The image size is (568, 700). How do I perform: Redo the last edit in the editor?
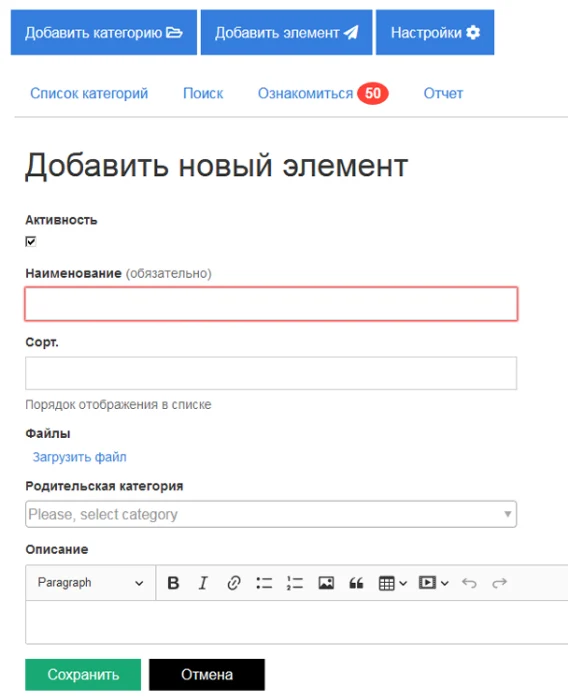[499, 583]
